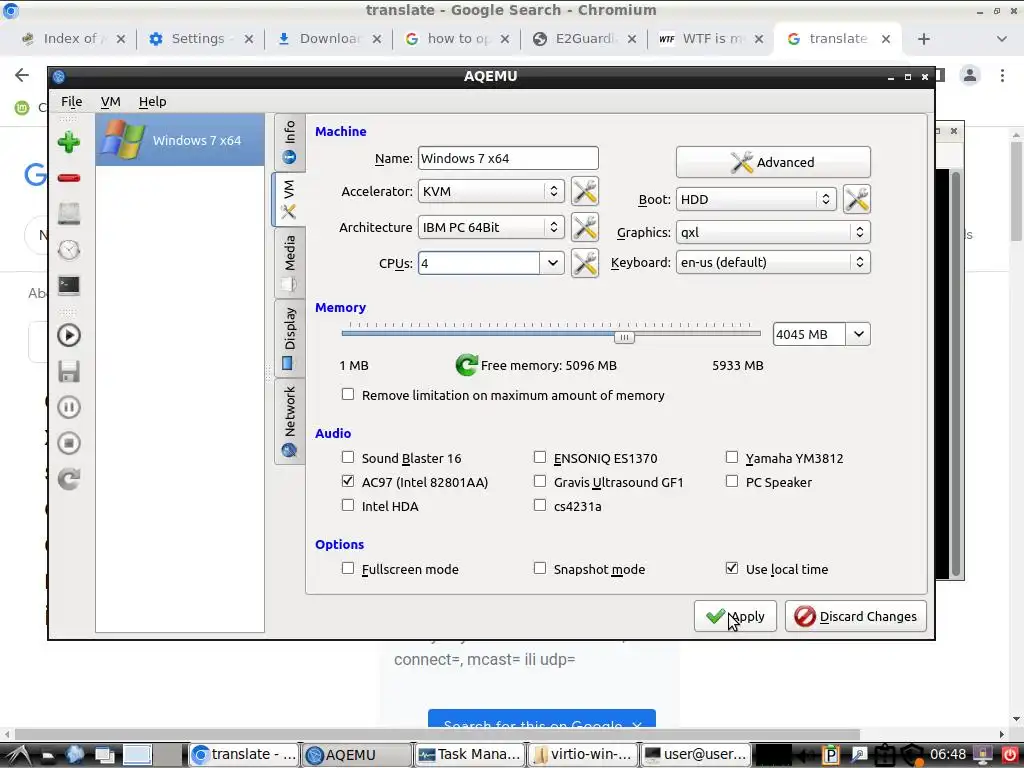1024x768 pixels.
Task: Stop the VM with the stop icon
Action: pos(69,443)
